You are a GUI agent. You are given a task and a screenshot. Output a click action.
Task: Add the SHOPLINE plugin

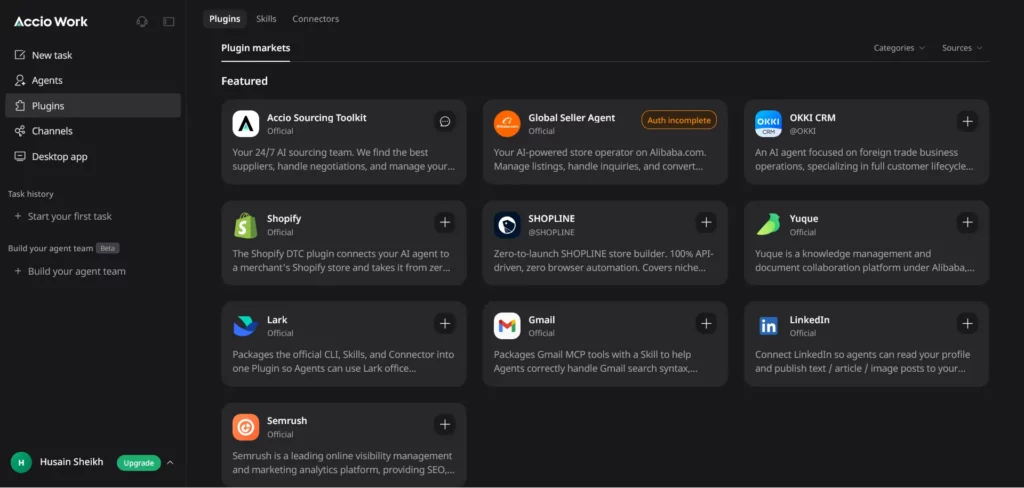[706, 223]
